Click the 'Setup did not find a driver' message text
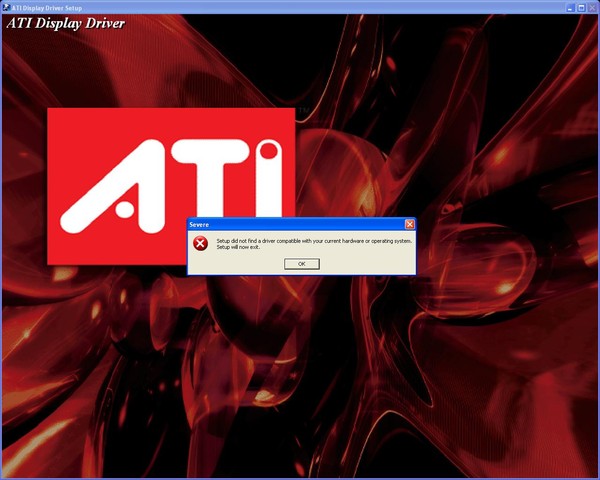The image size is (600, 480). [x=314, y=241]
